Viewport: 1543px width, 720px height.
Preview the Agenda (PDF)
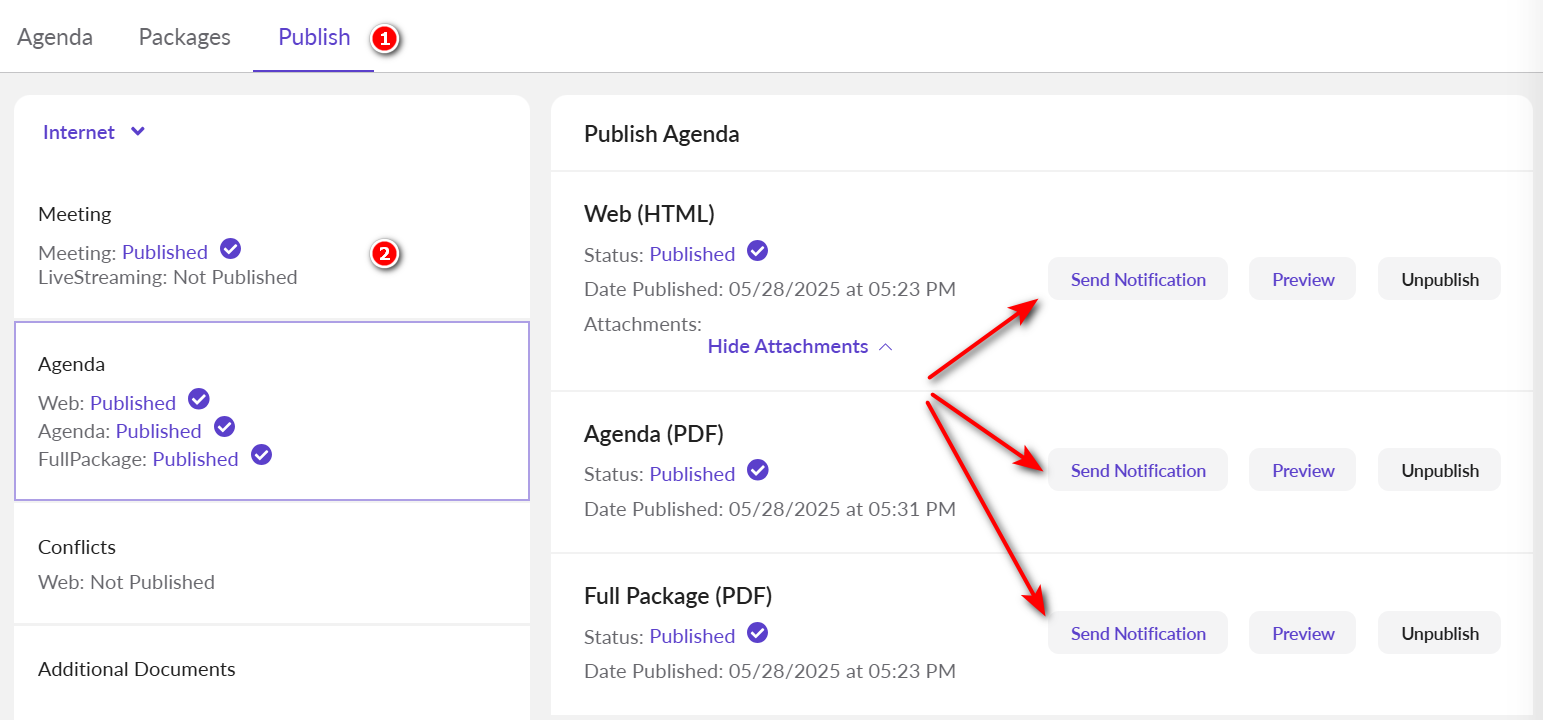[1302, 470]
